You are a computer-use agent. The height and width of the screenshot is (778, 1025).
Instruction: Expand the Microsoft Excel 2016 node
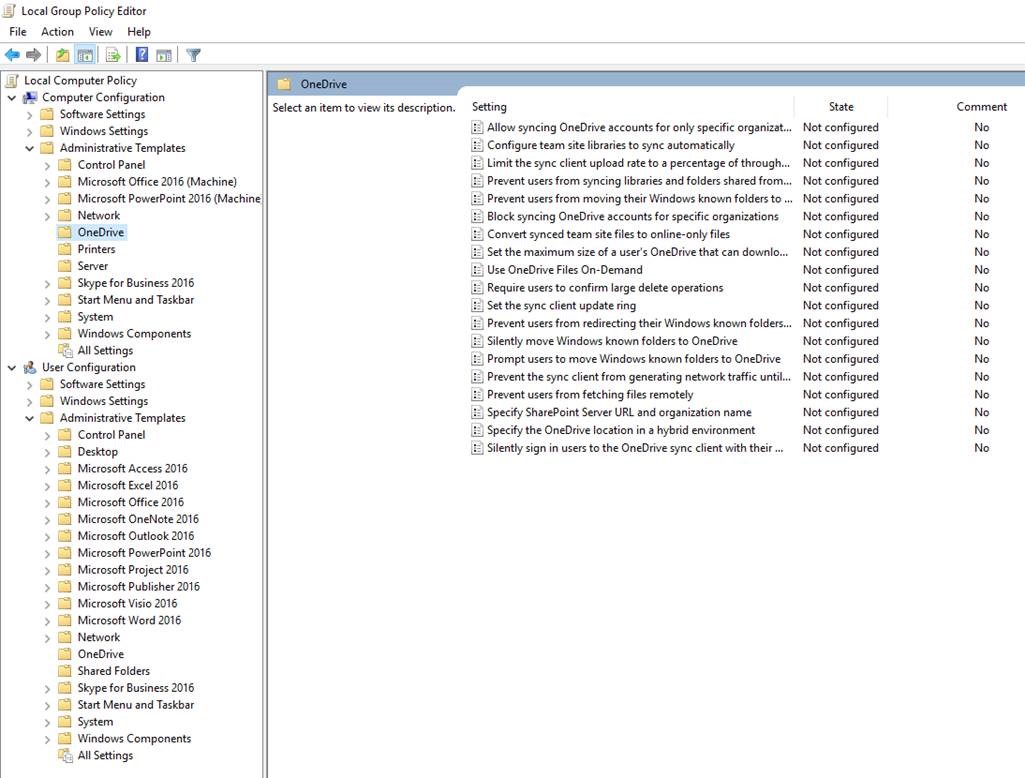coord(47,486)
